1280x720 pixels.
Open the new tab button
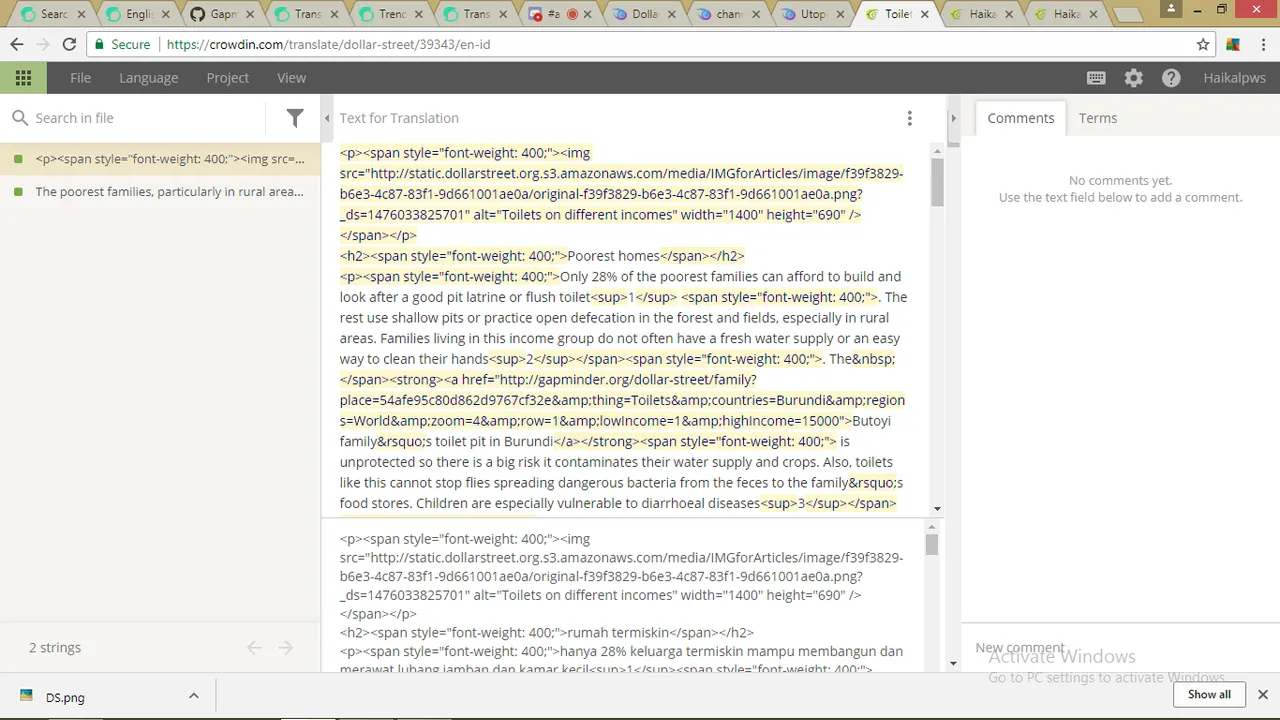pyautogui.click(x=1128, y=15)
